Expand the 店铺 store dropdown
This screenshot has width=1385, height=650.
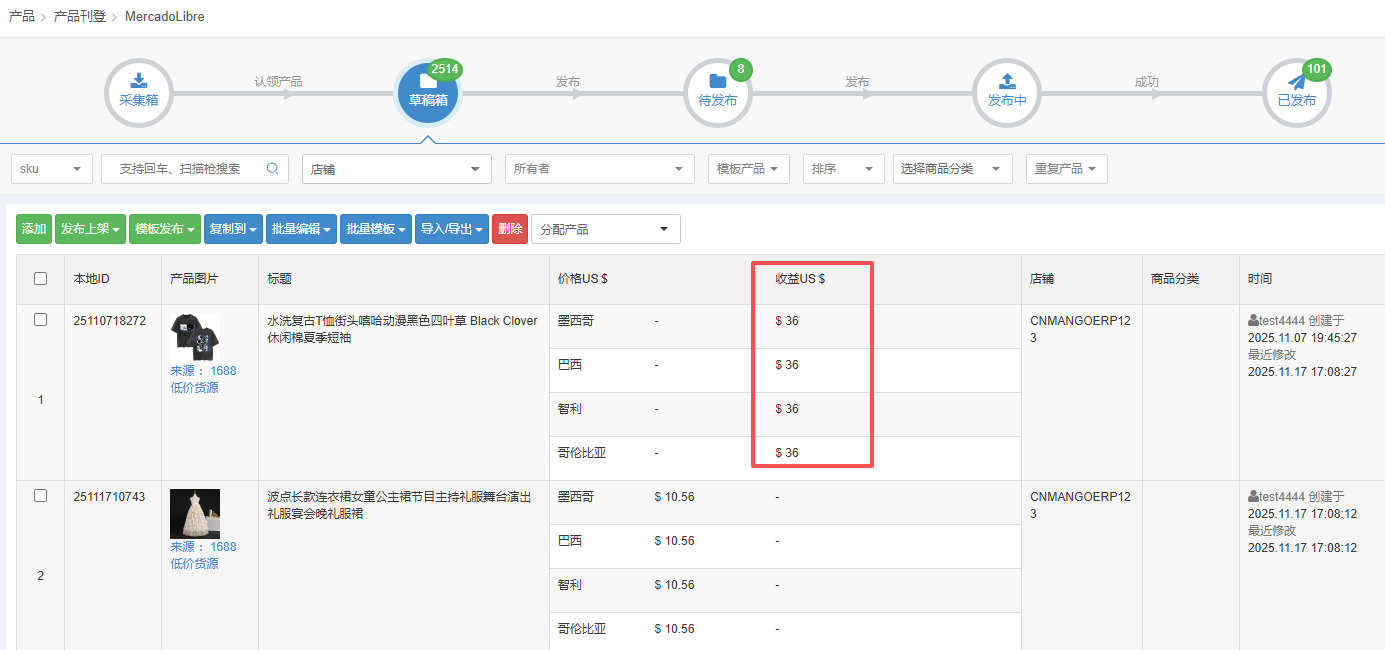pyautogui.click(x=396, y=169)
